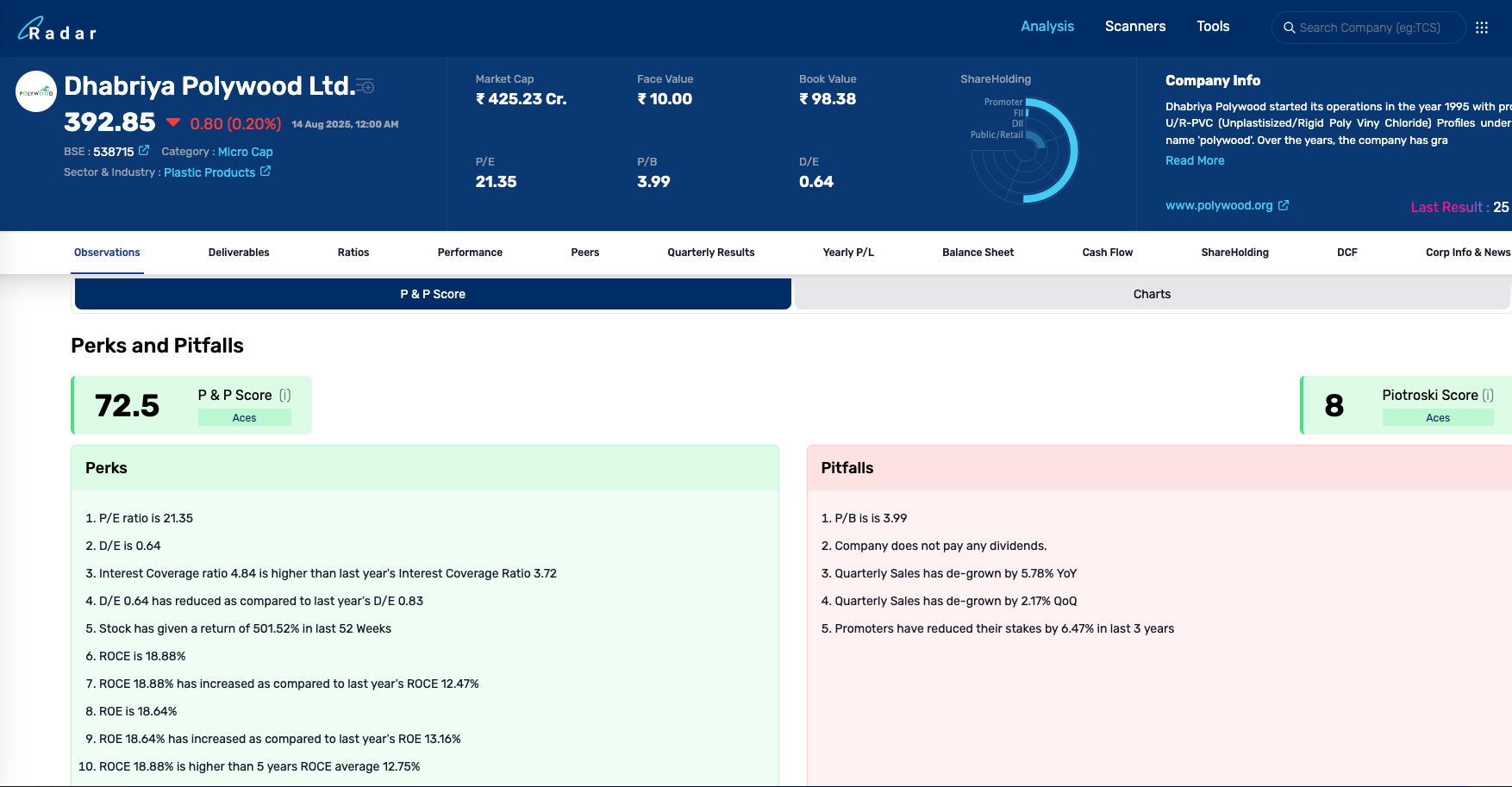Click the Aces badge under P & P Score
Image resolution: width=1512 pixels, height=787 pixels.
tap(244, 418)
